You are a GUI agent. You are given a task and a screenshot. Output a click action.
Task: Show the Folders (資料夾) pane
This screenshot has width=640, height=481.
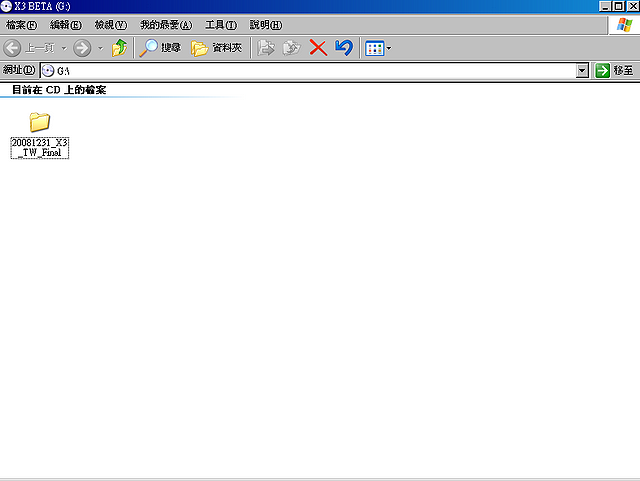coord(216,48)
